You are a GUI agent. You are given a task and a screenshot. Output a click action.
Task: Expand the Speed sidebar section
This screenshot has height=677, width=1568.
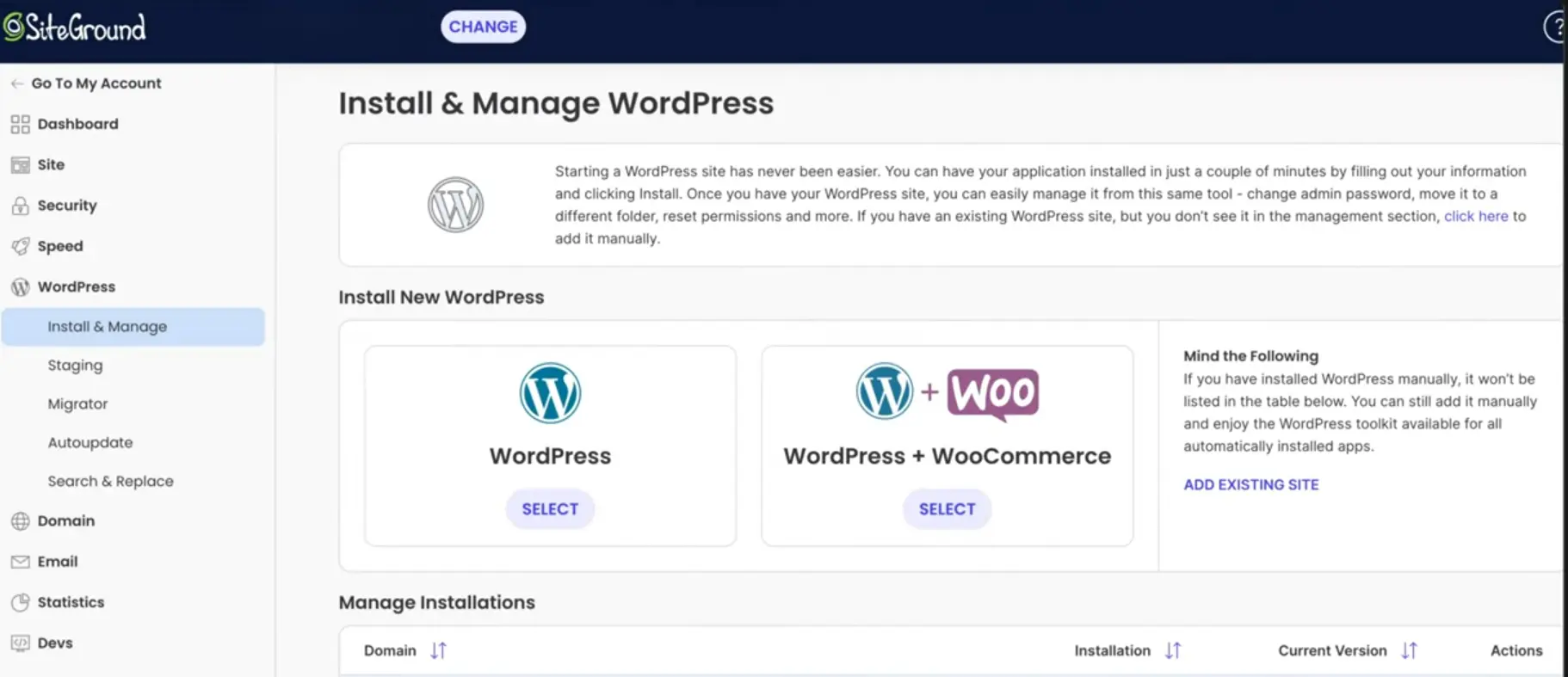(x=60, y=246)
